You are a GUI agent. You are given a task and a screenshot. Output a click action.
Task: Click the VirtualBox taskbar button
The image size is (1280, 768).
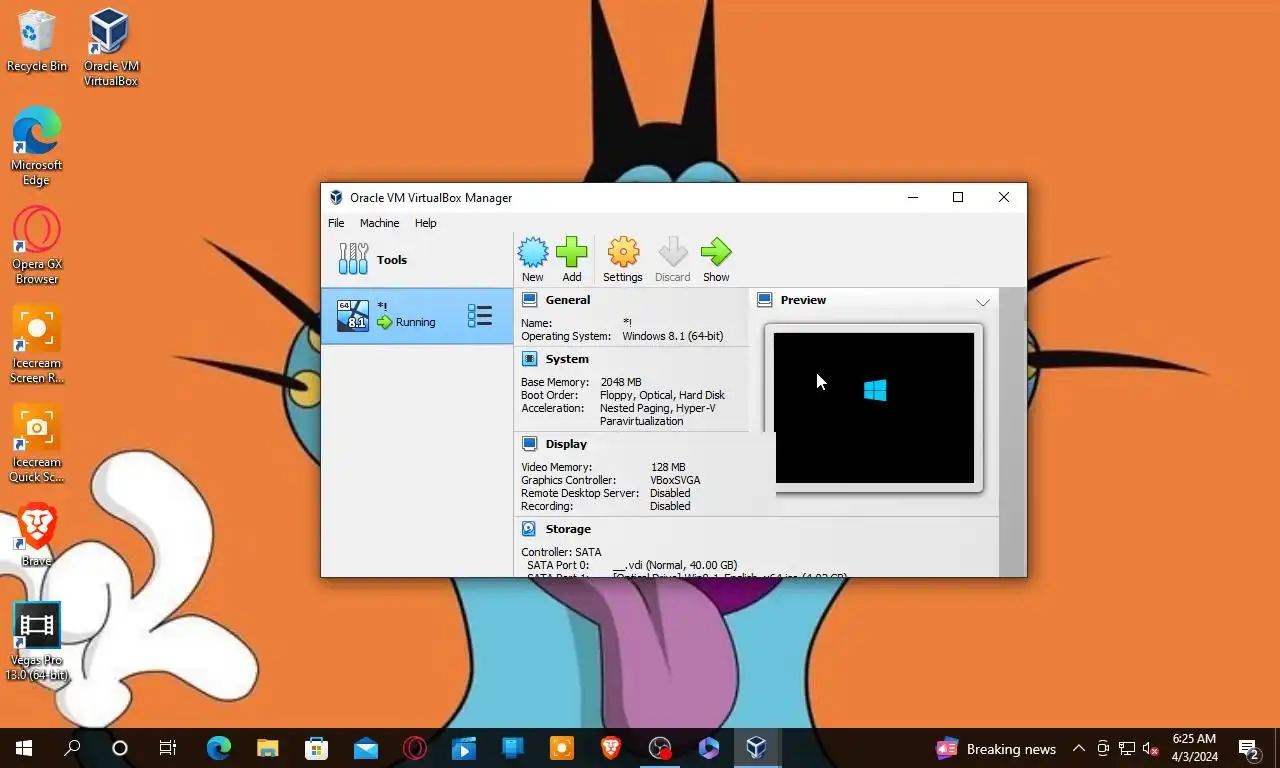757,748
